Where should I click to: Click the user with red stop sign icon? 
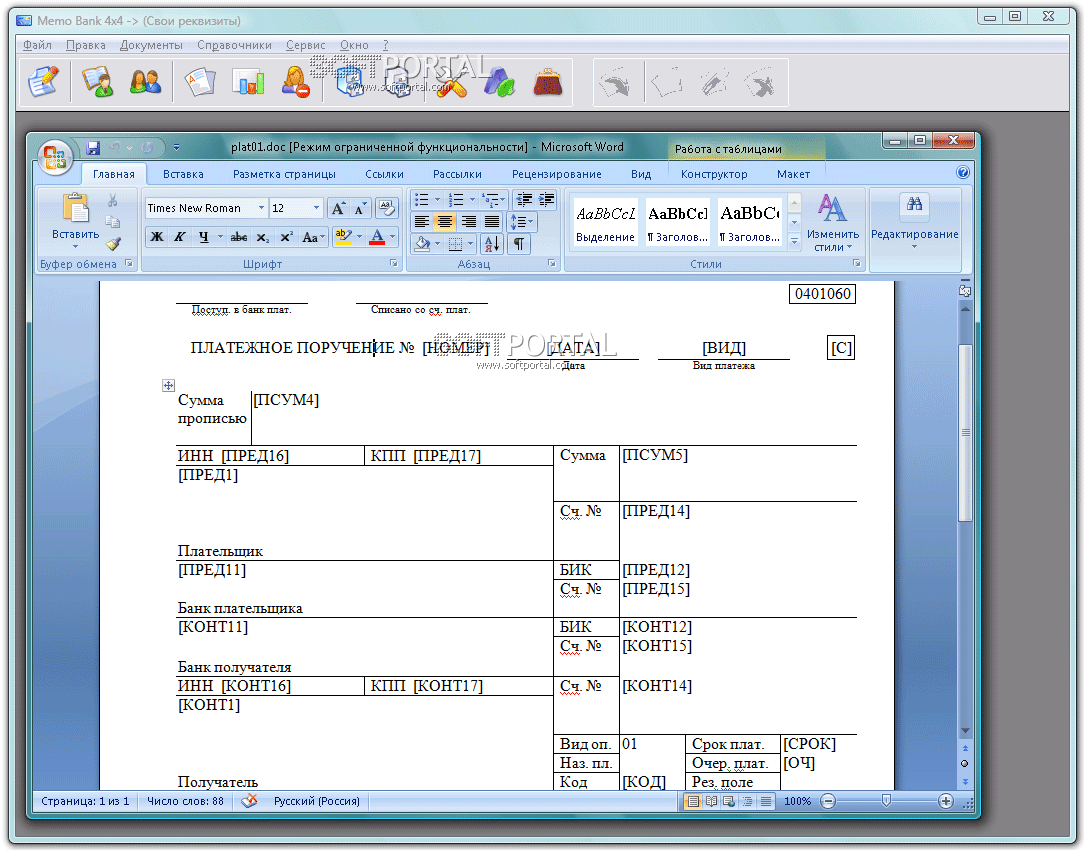point(296,82)
